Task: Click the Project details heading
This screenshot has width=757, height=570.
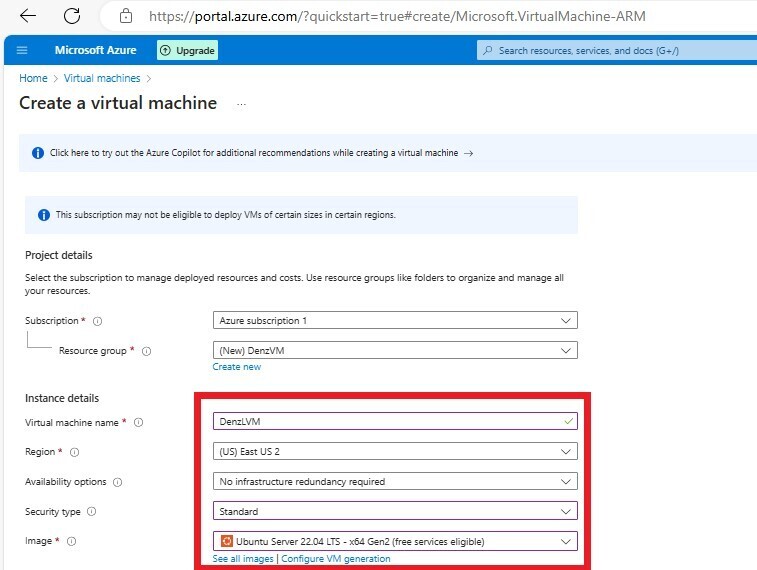Action: click(58, 255)
